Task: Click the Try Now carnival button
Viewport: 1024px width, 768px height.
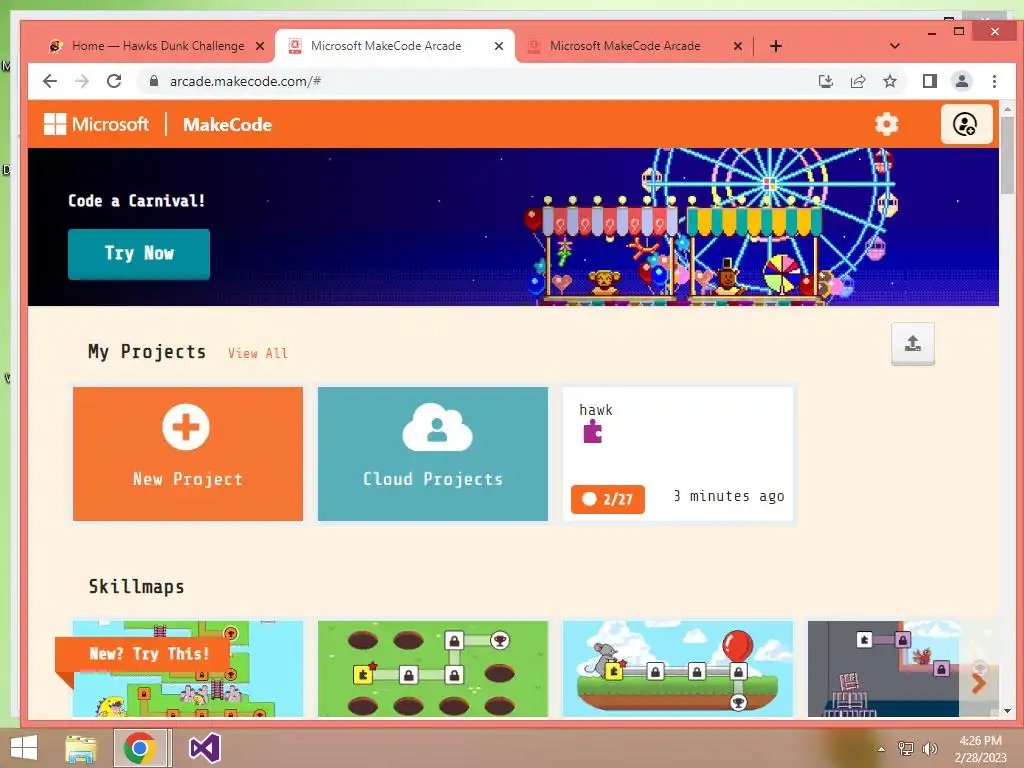Action: click(138, 253)
